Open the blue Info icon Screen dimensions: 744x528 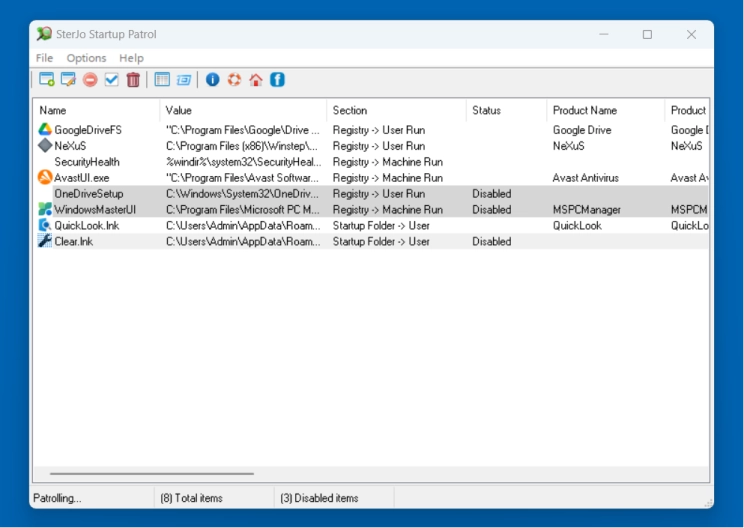coord(213,80)
